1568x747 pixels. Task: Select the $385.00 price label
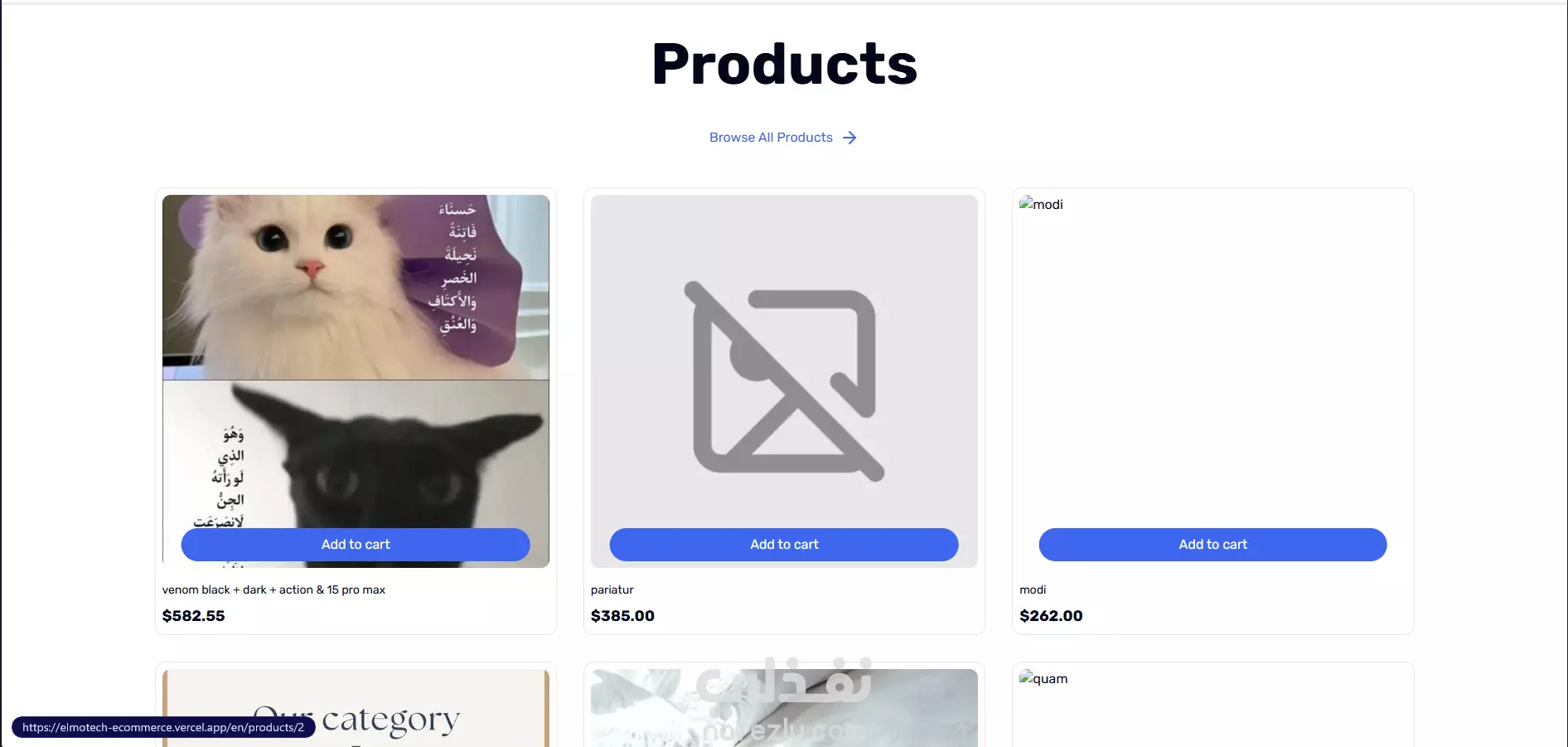pyautogui.click(x=622, y=616)
